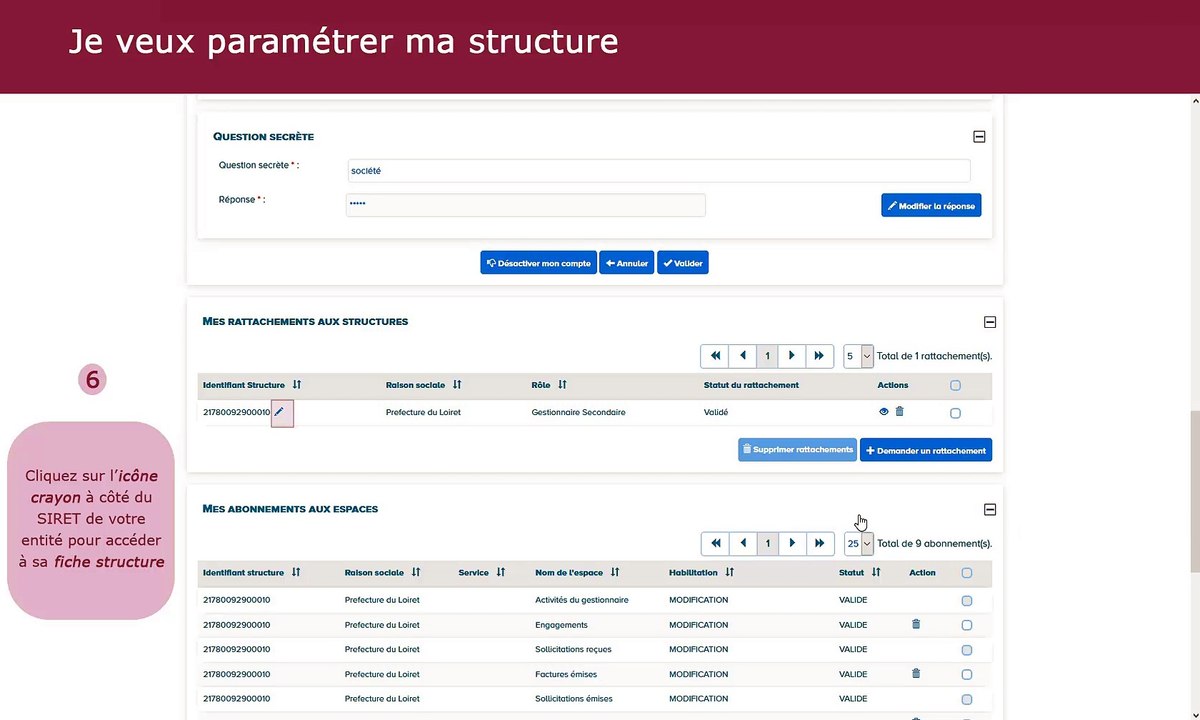Collapse the Question secrète panel

click(979, 137)
